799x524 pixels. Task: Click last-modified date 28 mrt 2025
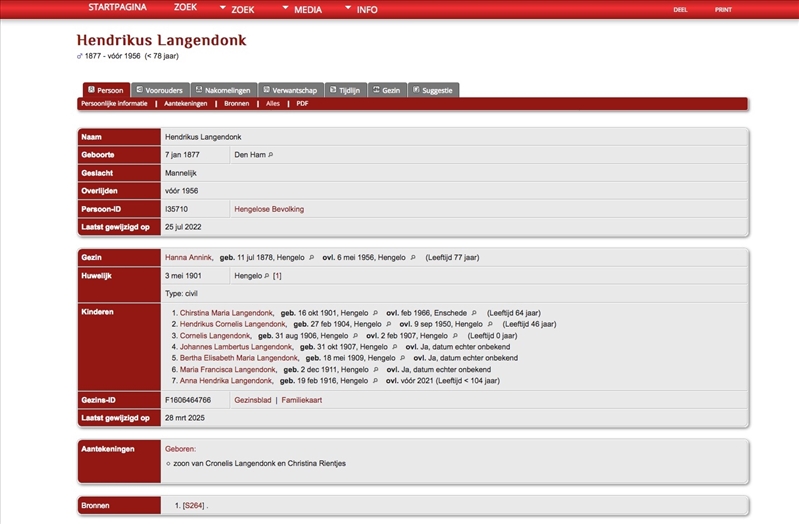click(x=185, y=418)
